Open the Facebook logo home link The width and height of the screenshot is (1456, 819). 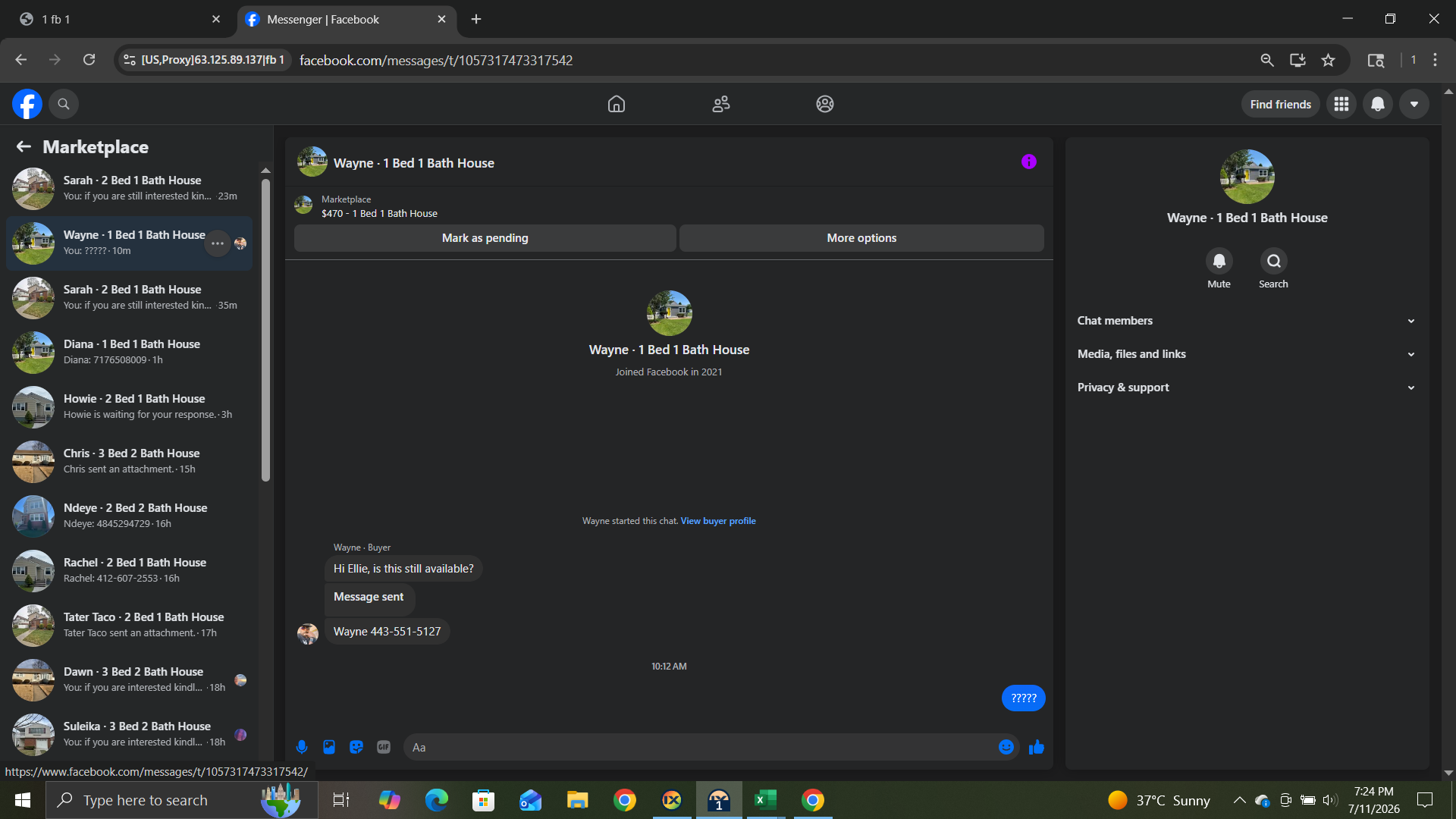[27, 104]
